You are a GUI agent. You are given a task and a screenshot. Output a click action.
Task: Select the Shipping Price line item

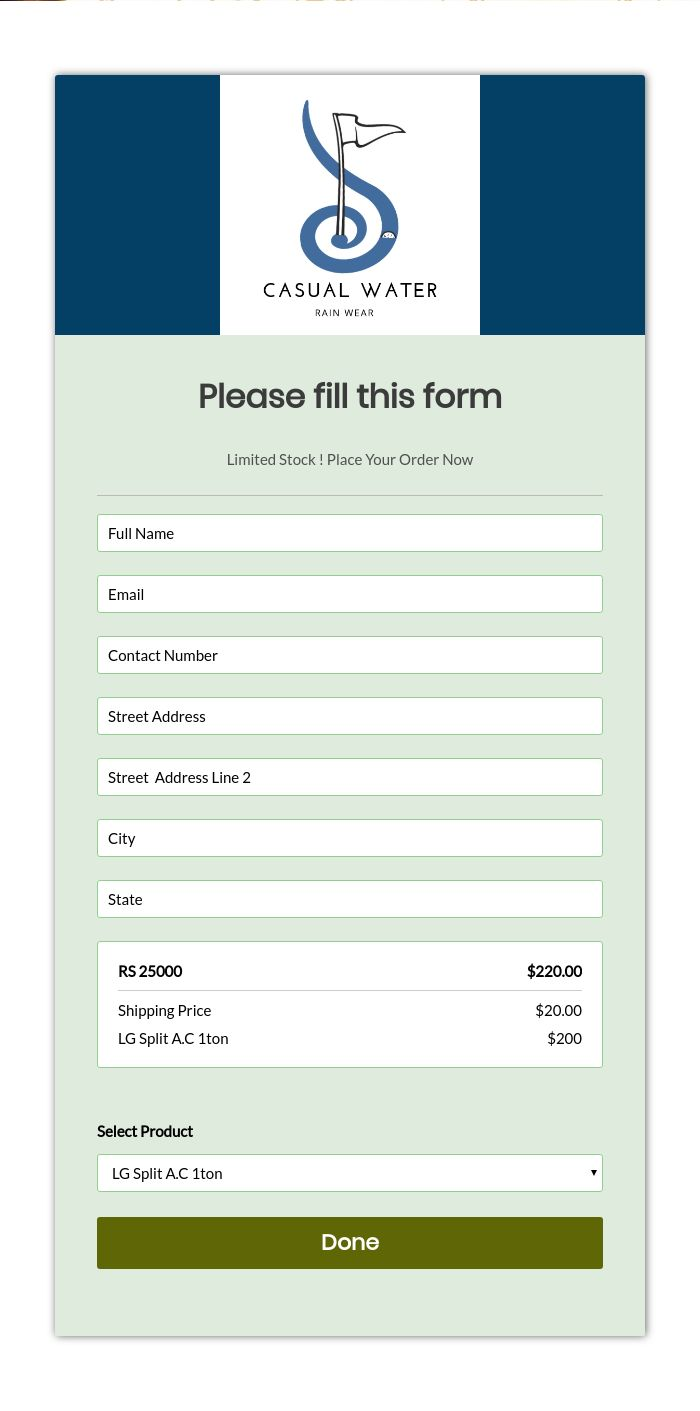click(350, 1010)
